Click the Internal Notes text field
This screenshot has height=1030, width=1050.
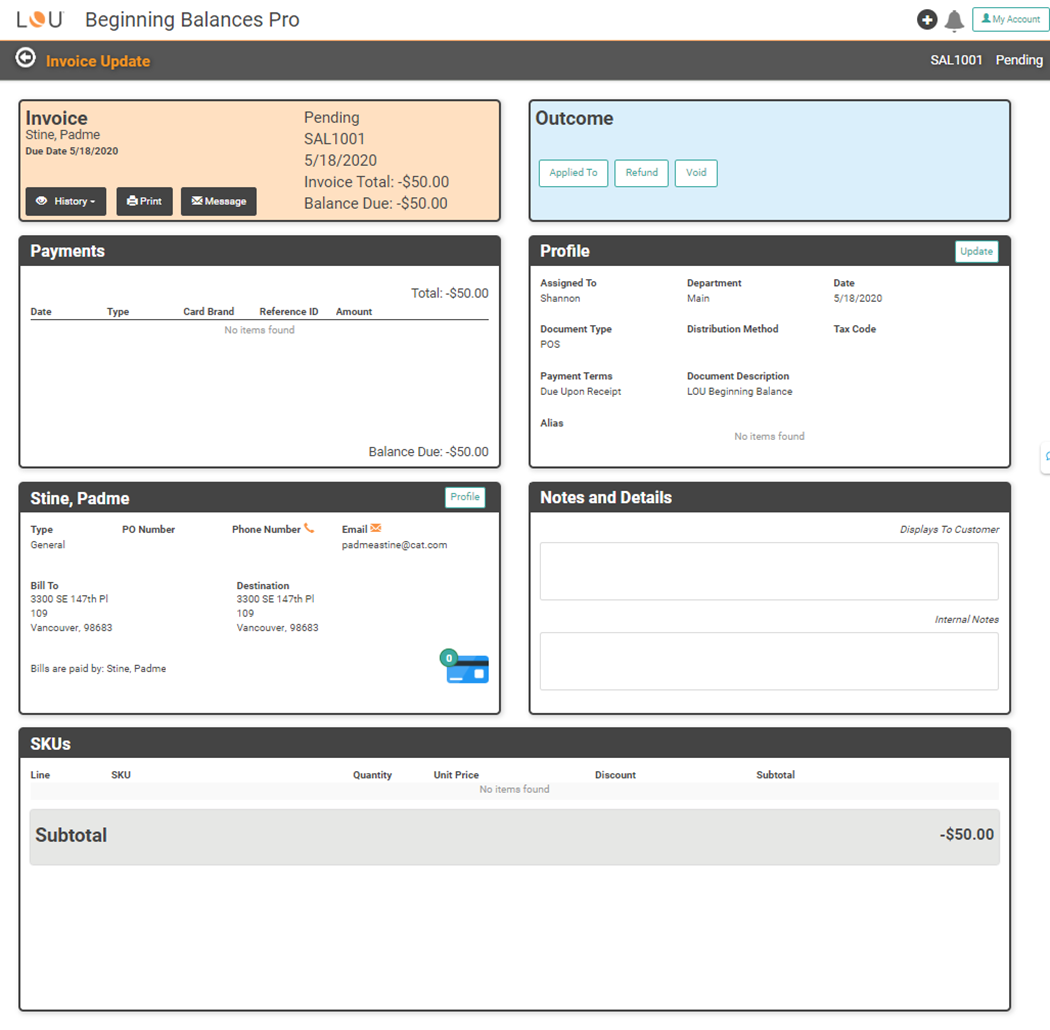tap(769, 661)
